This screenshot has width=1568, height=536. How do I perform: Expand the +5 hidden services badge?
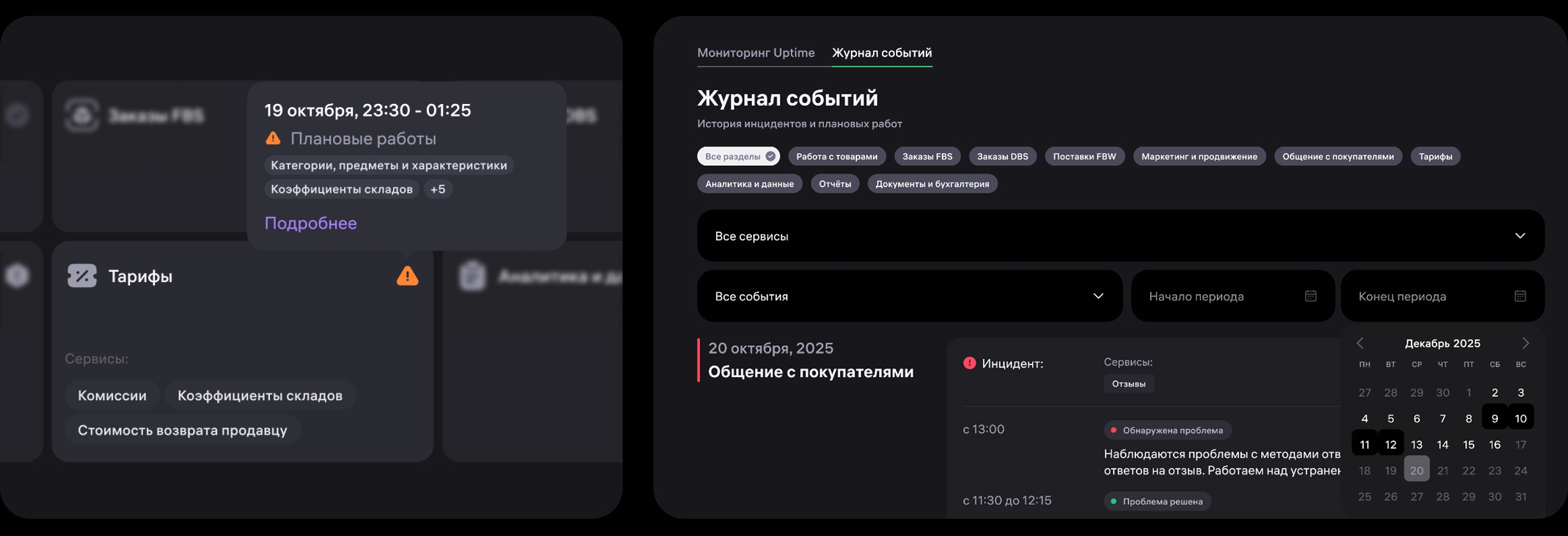pos(438,190)
